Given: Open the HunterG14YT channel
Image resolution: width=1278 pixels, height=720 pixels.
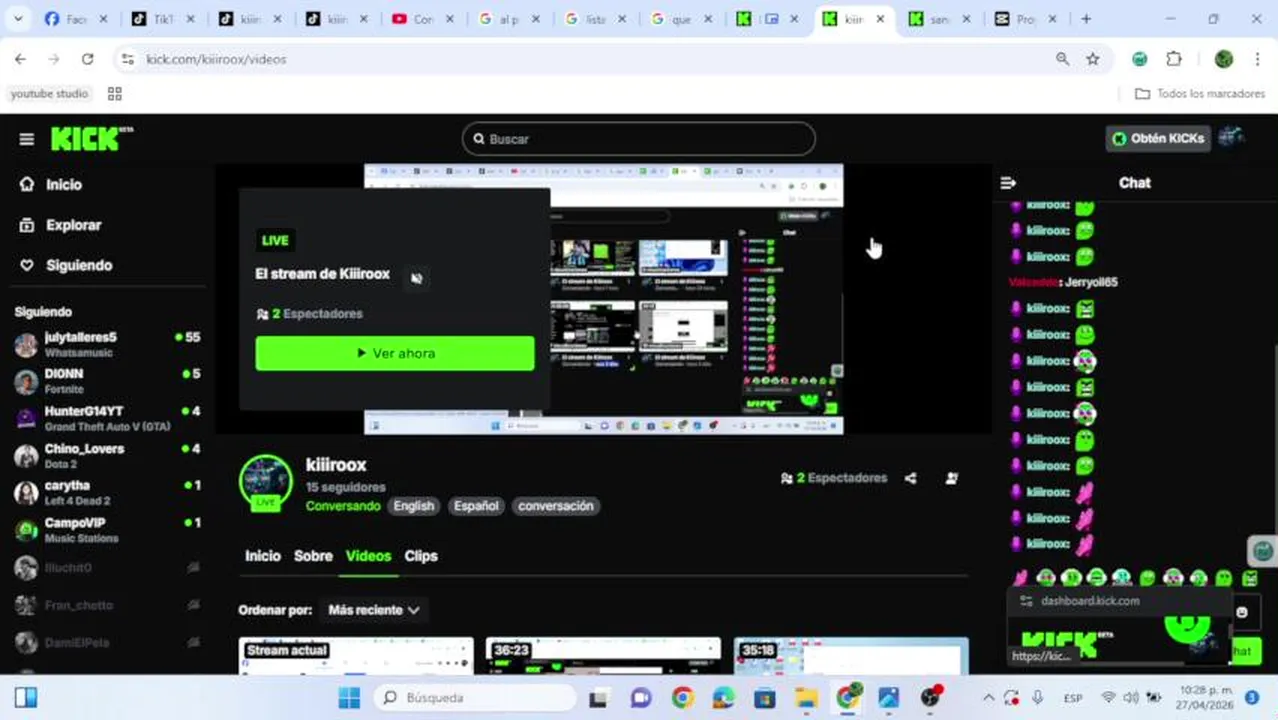Looking at the screenshot, I should (x=107, y=418).
